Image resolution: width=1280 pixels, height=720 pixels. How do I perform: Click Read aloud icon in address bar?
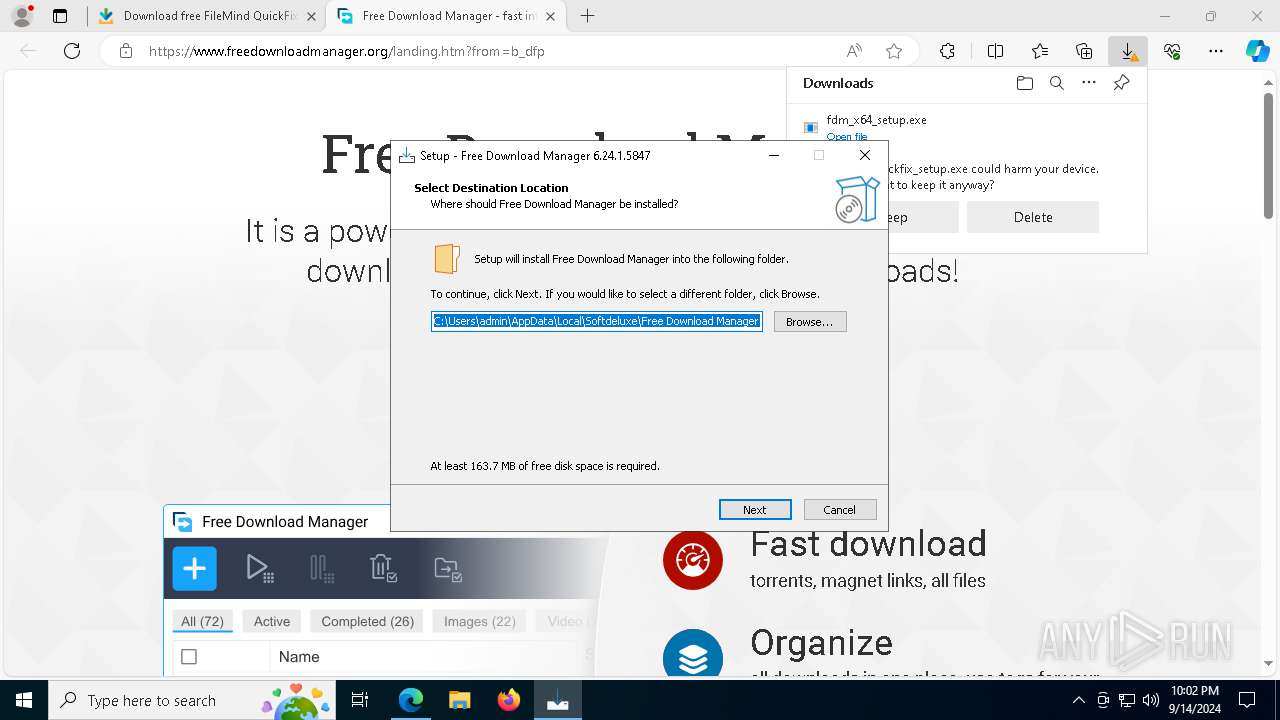pos(854,51)
